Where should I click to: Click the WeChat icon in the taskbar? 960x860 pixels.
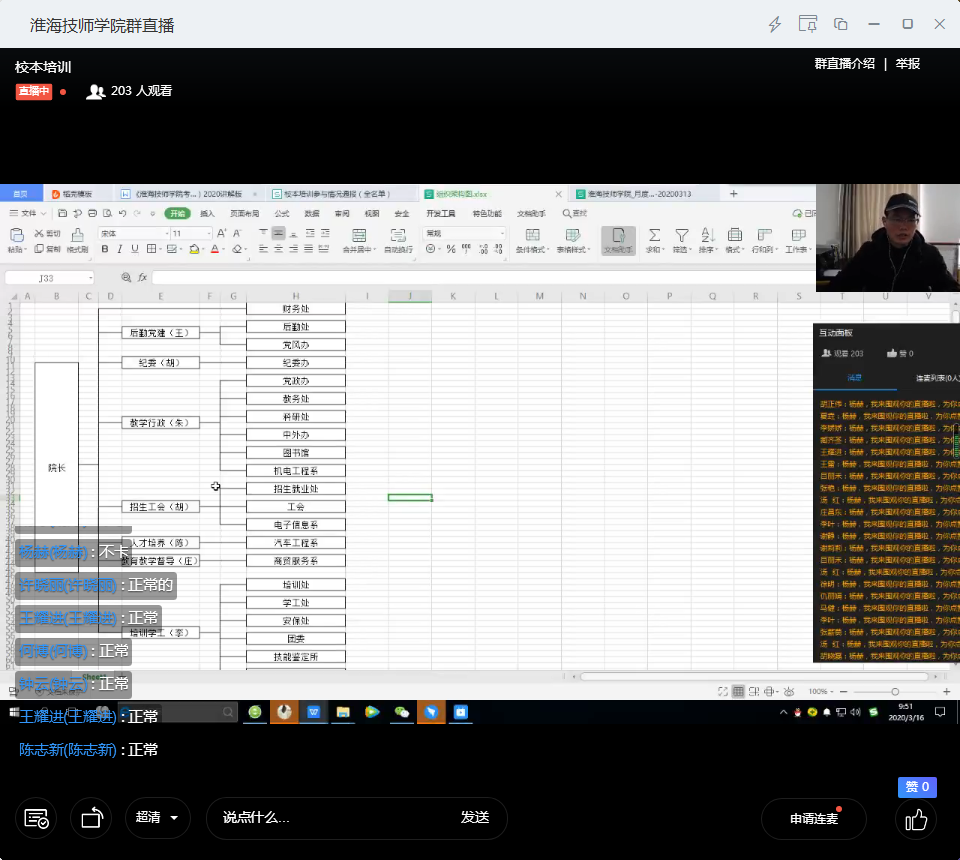402,712
